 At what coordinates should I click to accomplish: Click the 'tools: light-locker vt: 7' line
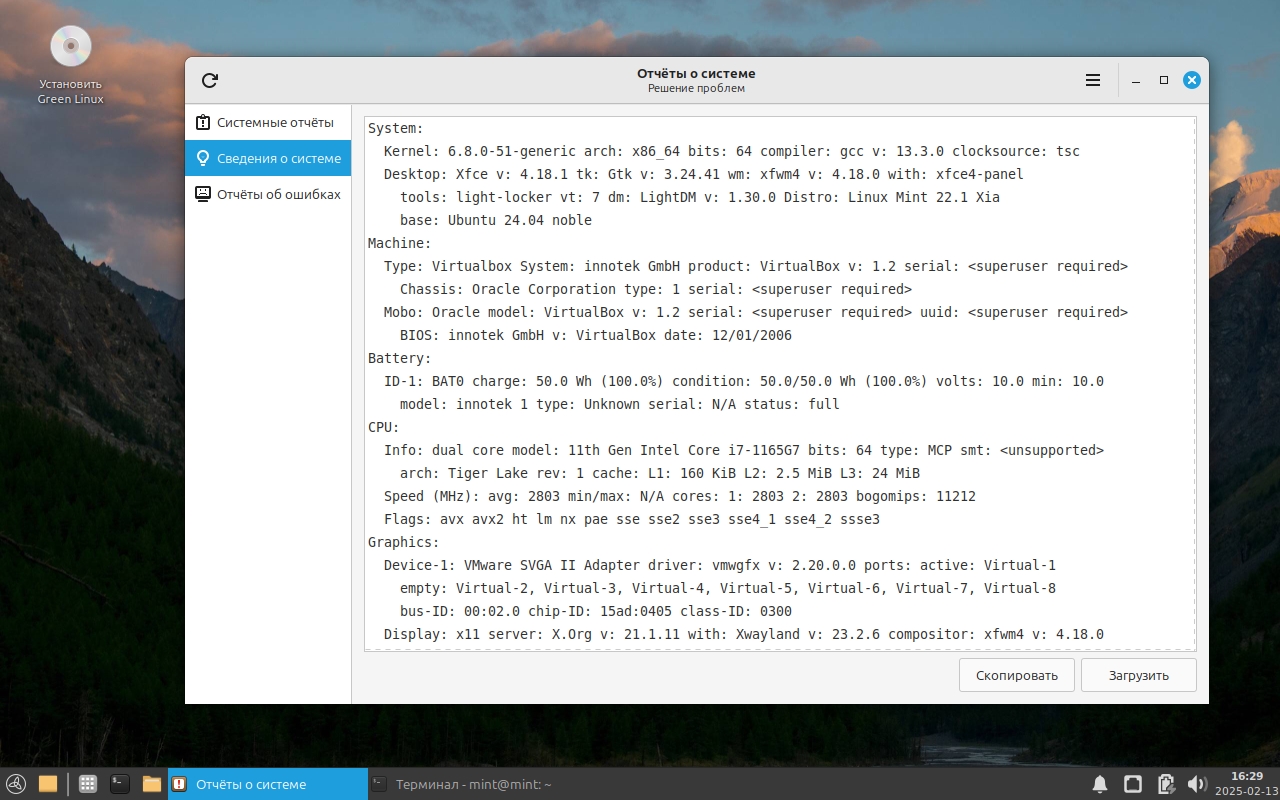[700, 197]
